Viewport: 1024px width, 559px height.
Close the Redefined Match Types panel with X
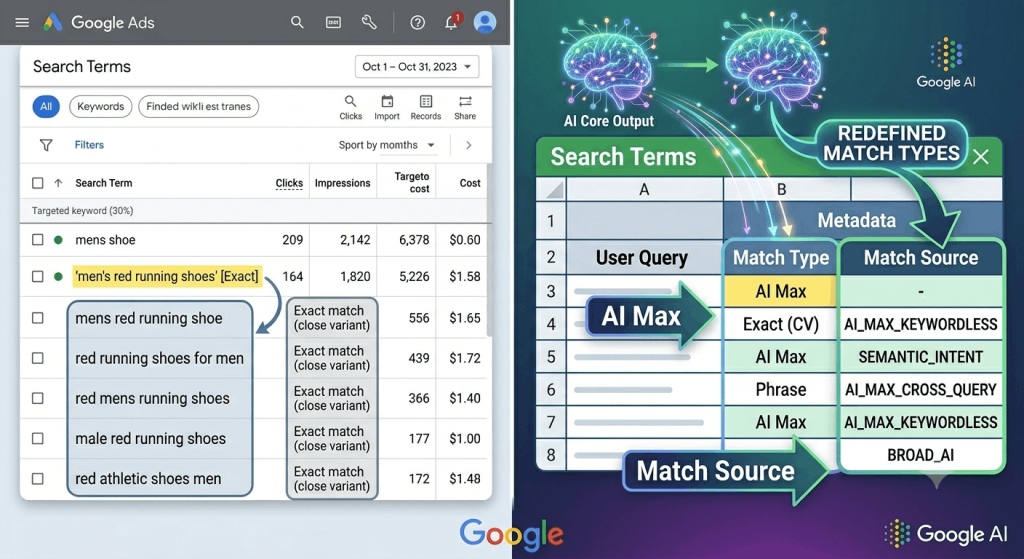pyautogui.click(x=981, y=157)
